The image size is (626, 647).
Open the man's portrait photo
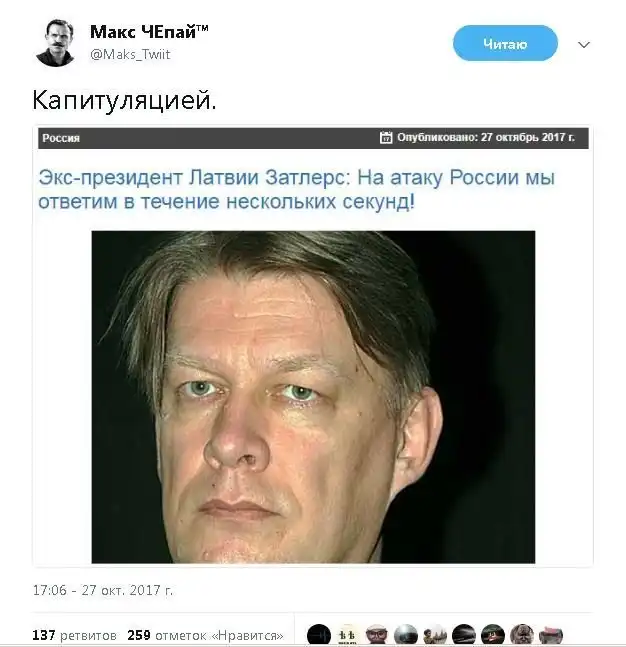pos(313,397)
